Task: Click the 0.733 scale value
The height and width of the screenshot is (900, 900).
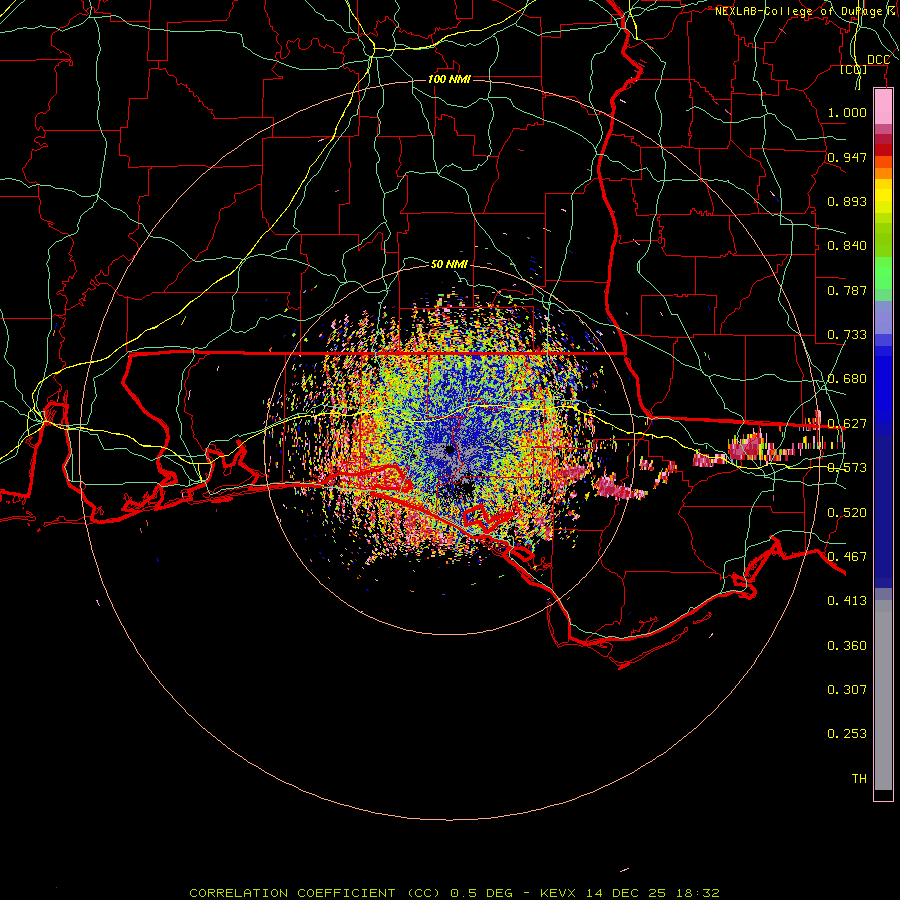Action: pos(847,335)
